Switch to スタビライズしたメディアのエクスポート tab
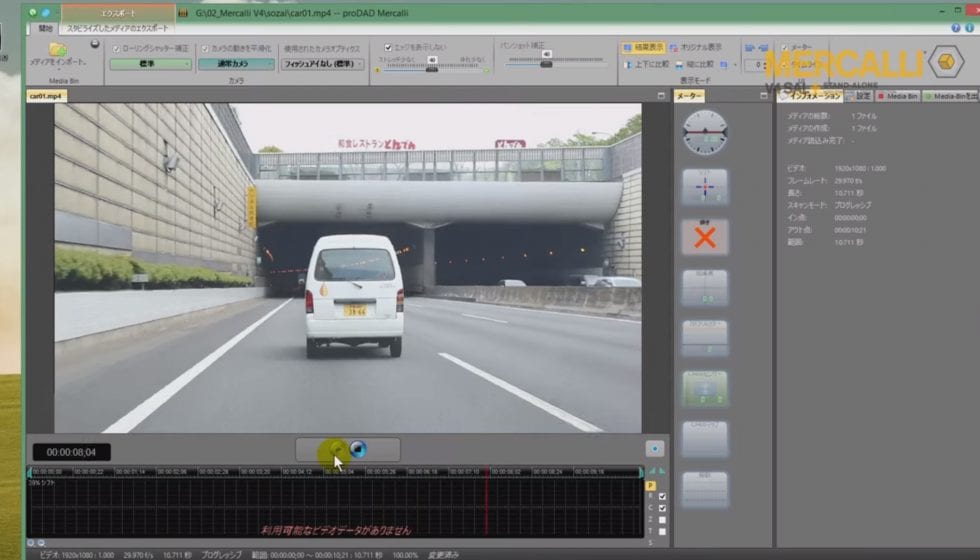980x560 pixels. coord(118,28)
